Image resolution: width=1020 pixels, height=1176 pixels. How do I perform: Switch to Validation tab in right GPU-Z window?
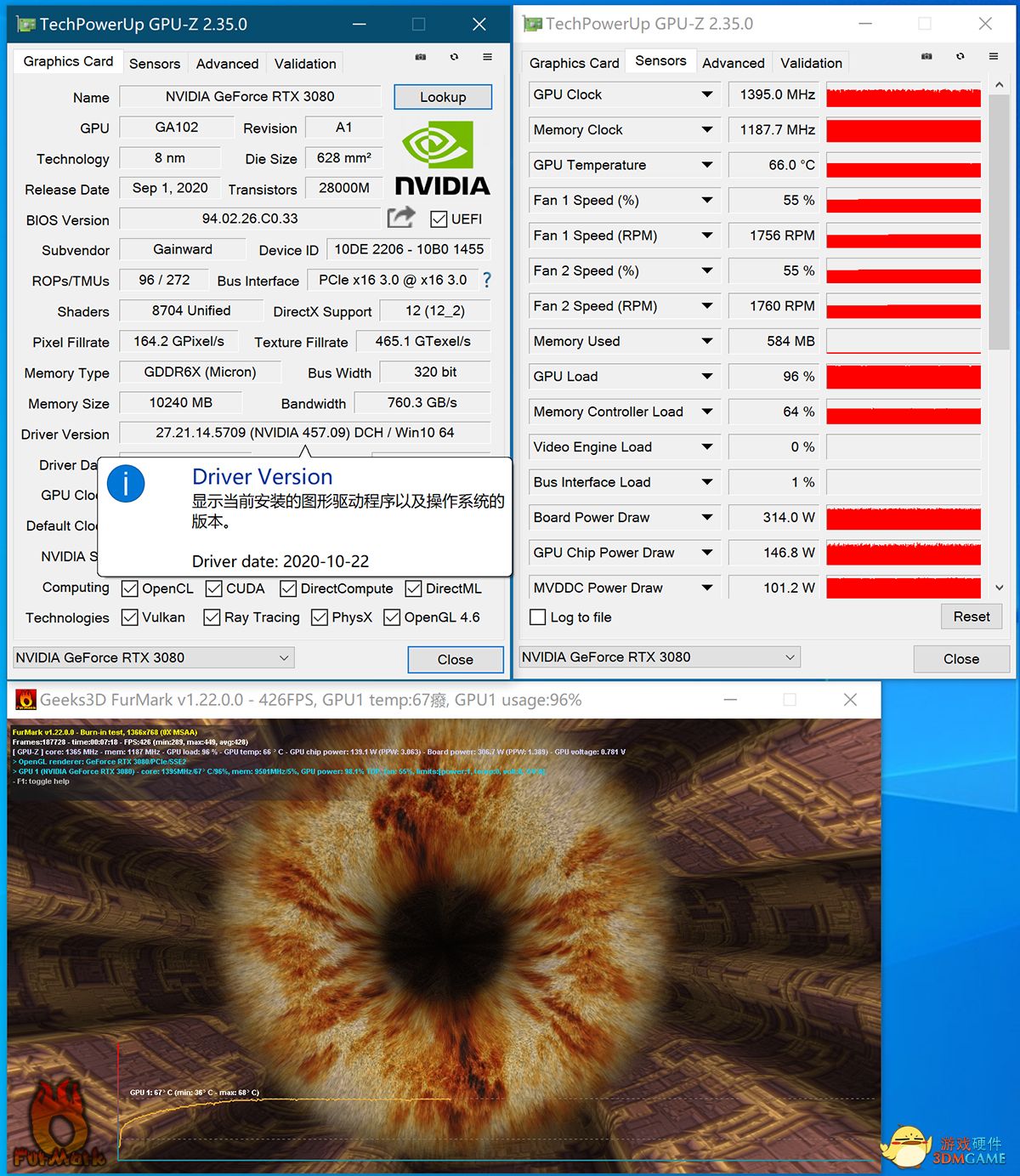812,63
